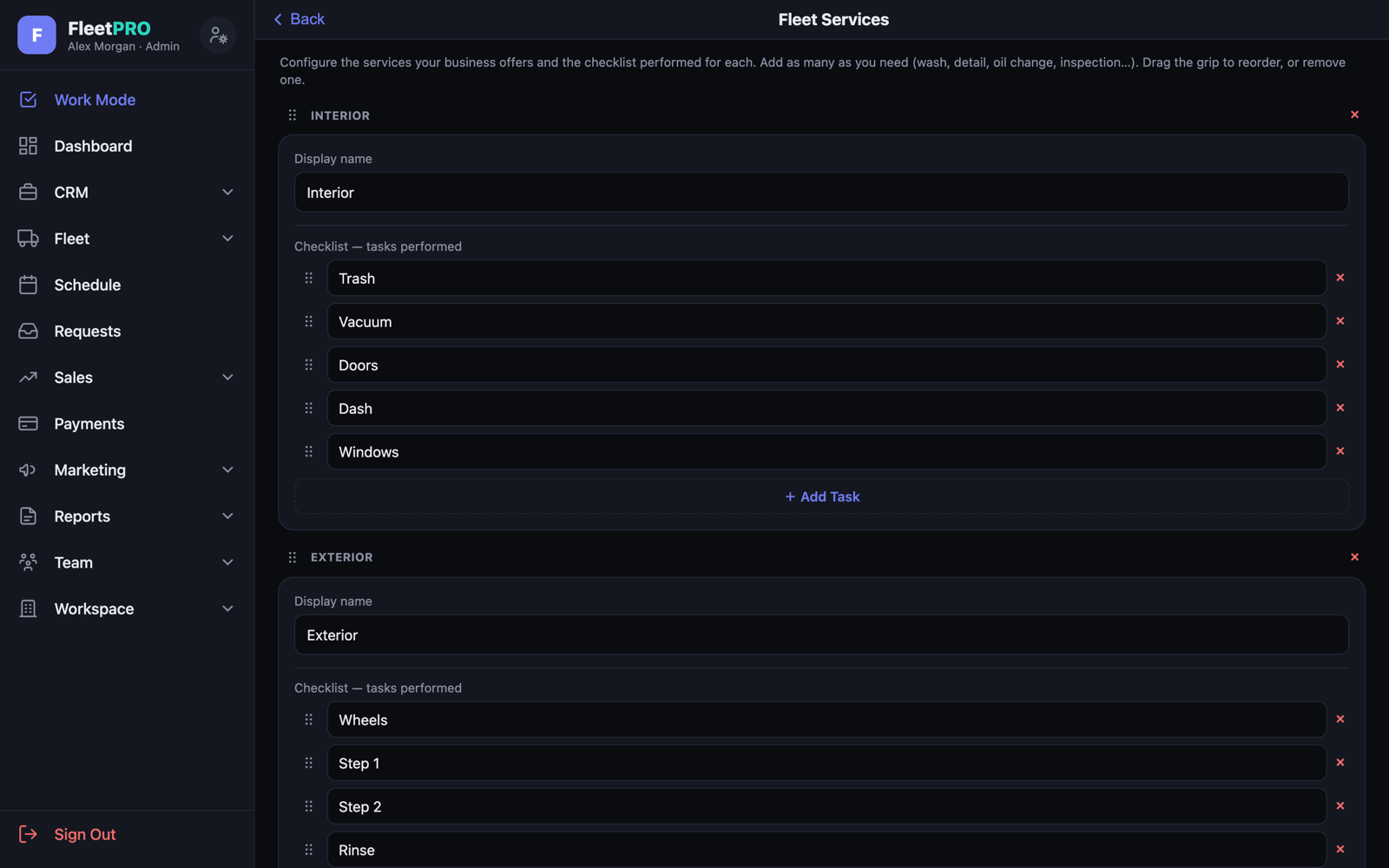Click the drag grip for Dash task

tap(308, 408)
